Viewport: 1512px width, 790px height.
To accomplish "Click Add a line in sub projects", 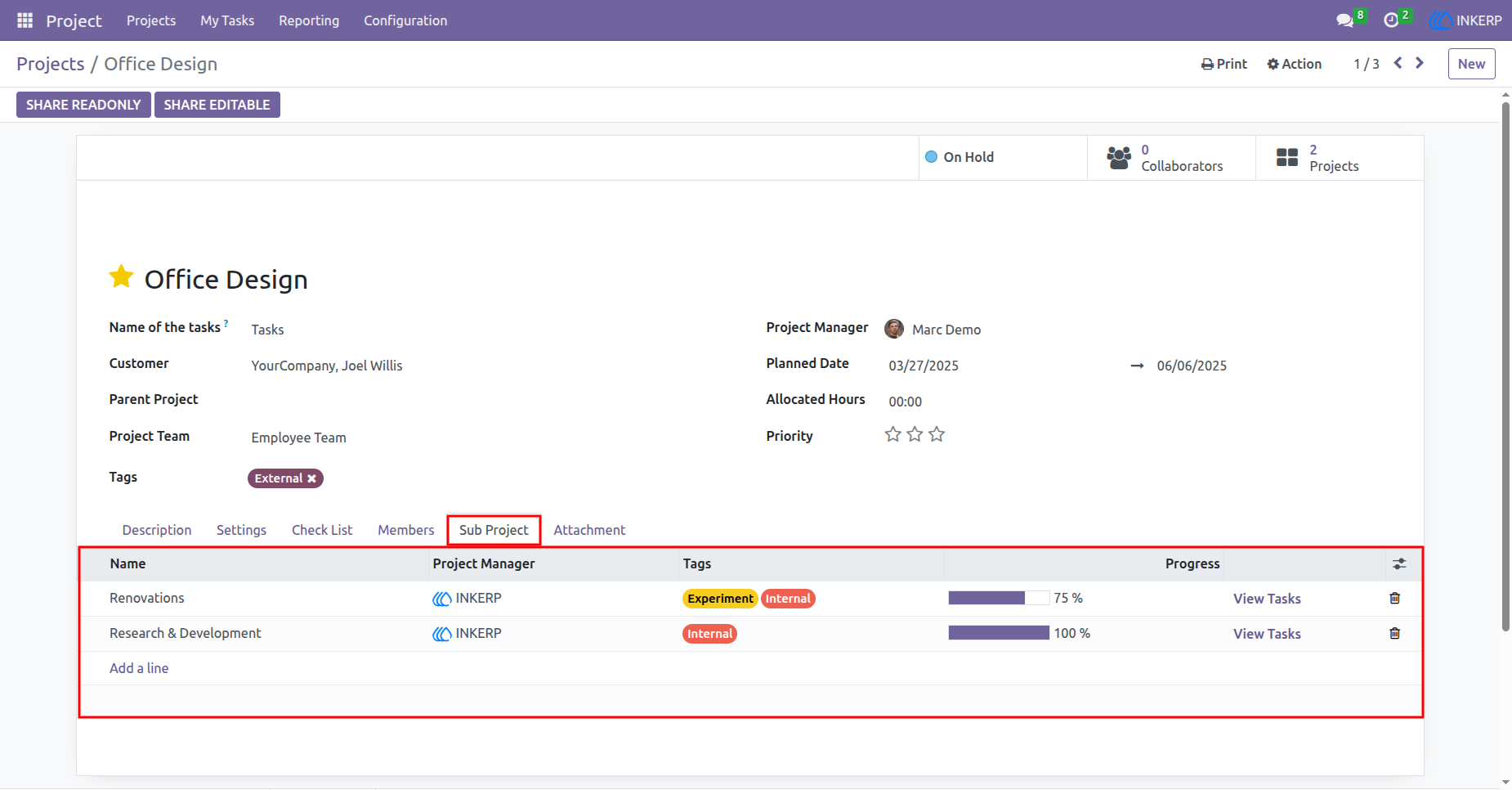I will click(139, 668).
